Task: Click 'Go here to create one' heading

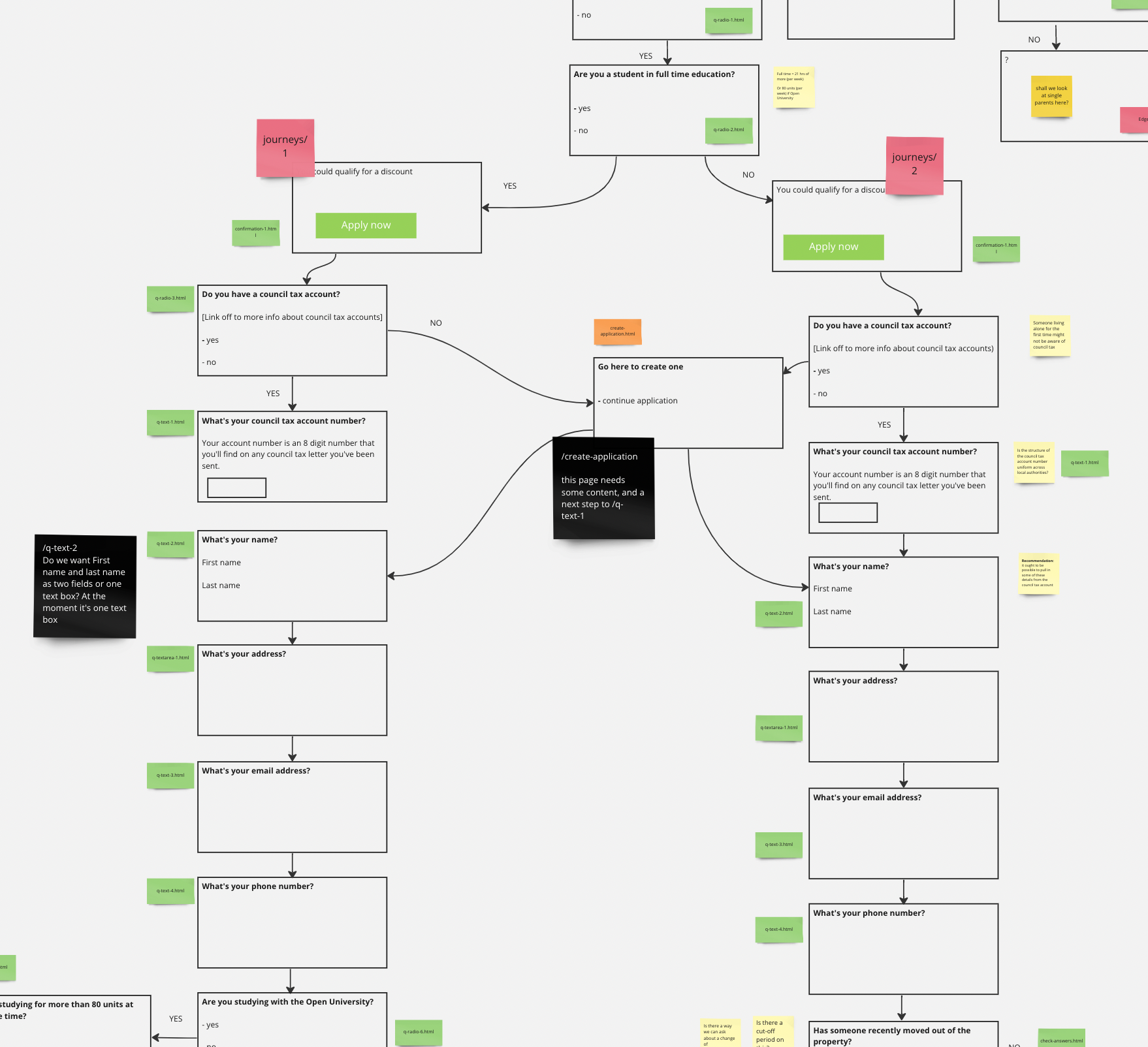Action: pos(641,367)
